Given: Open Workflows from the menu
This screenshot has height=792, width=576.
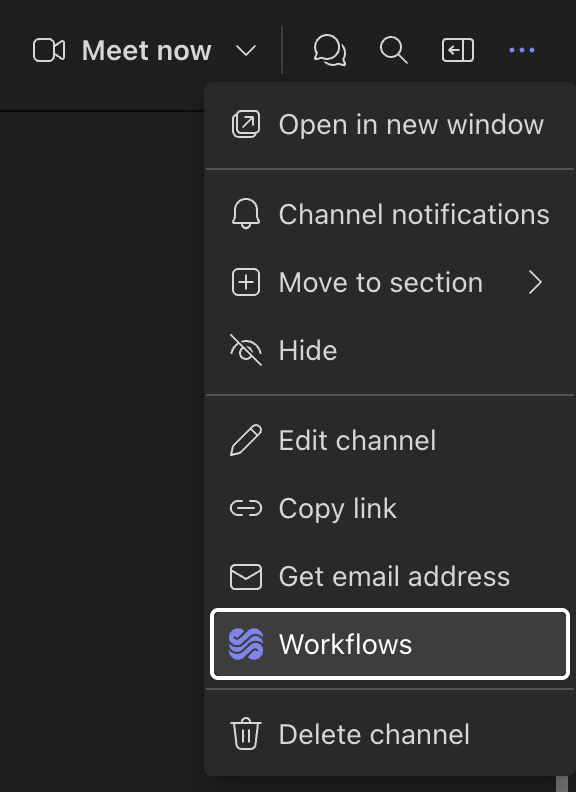Looking at the screenshot, I should 390,644.
